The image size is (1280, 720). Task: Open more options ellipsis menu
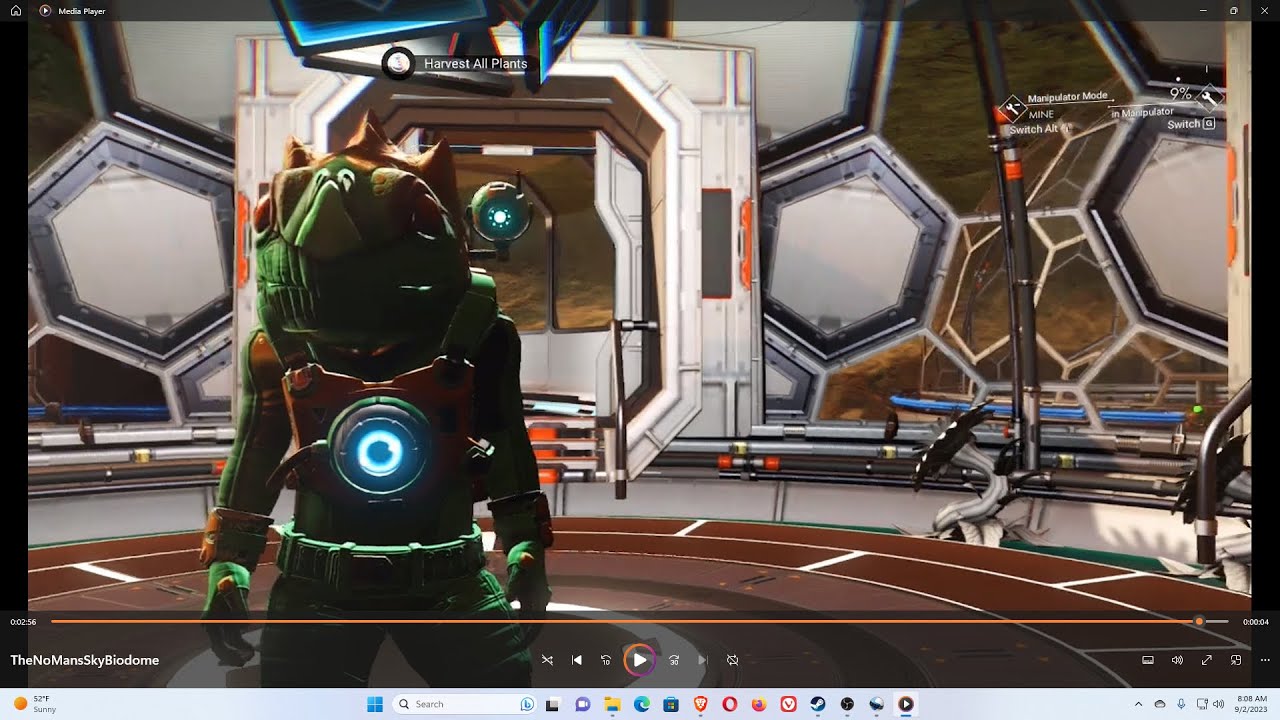(x=1265, y=660)
